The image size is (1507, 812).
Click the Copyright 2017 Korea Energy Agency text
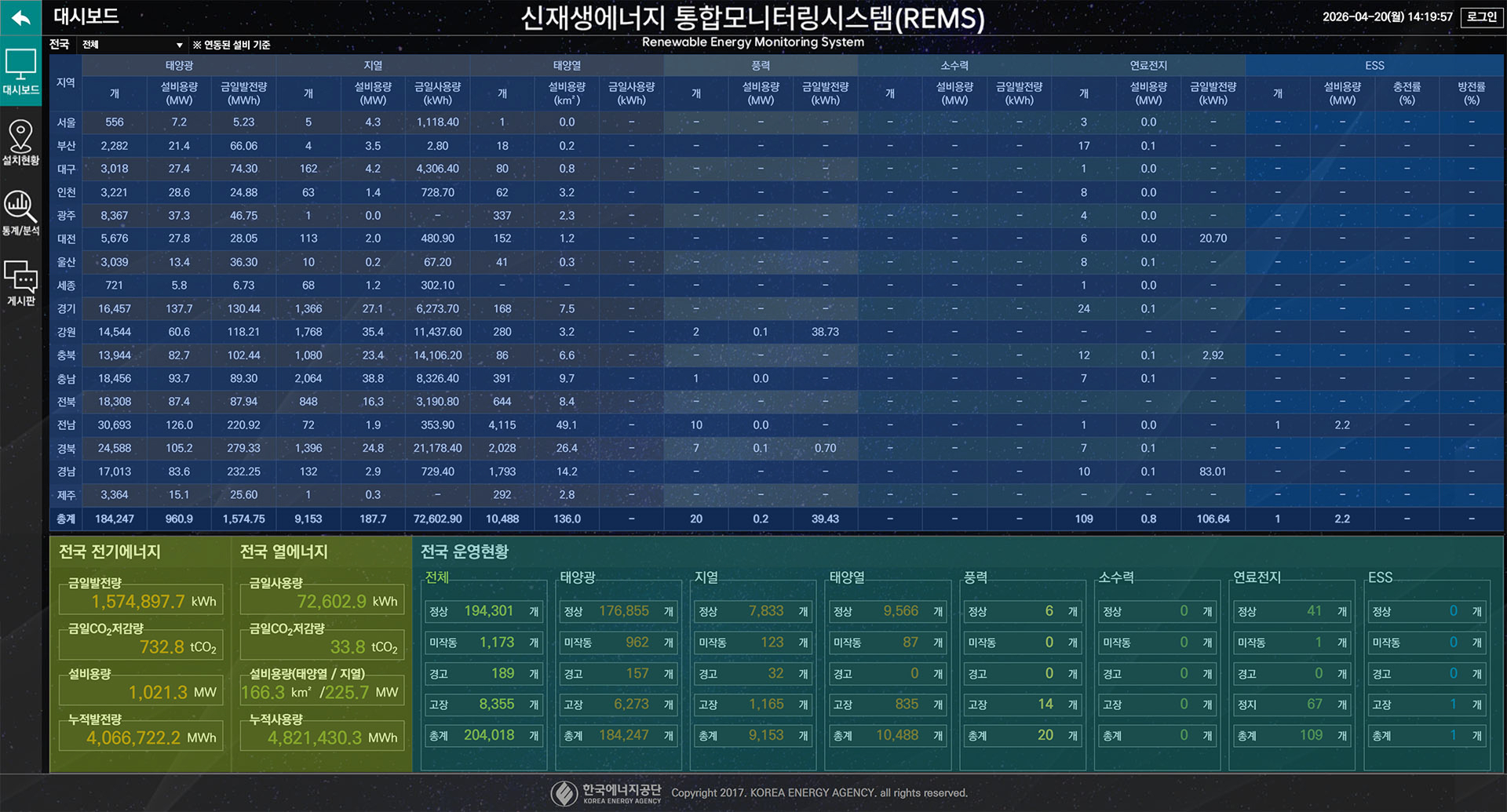[819, 793]
